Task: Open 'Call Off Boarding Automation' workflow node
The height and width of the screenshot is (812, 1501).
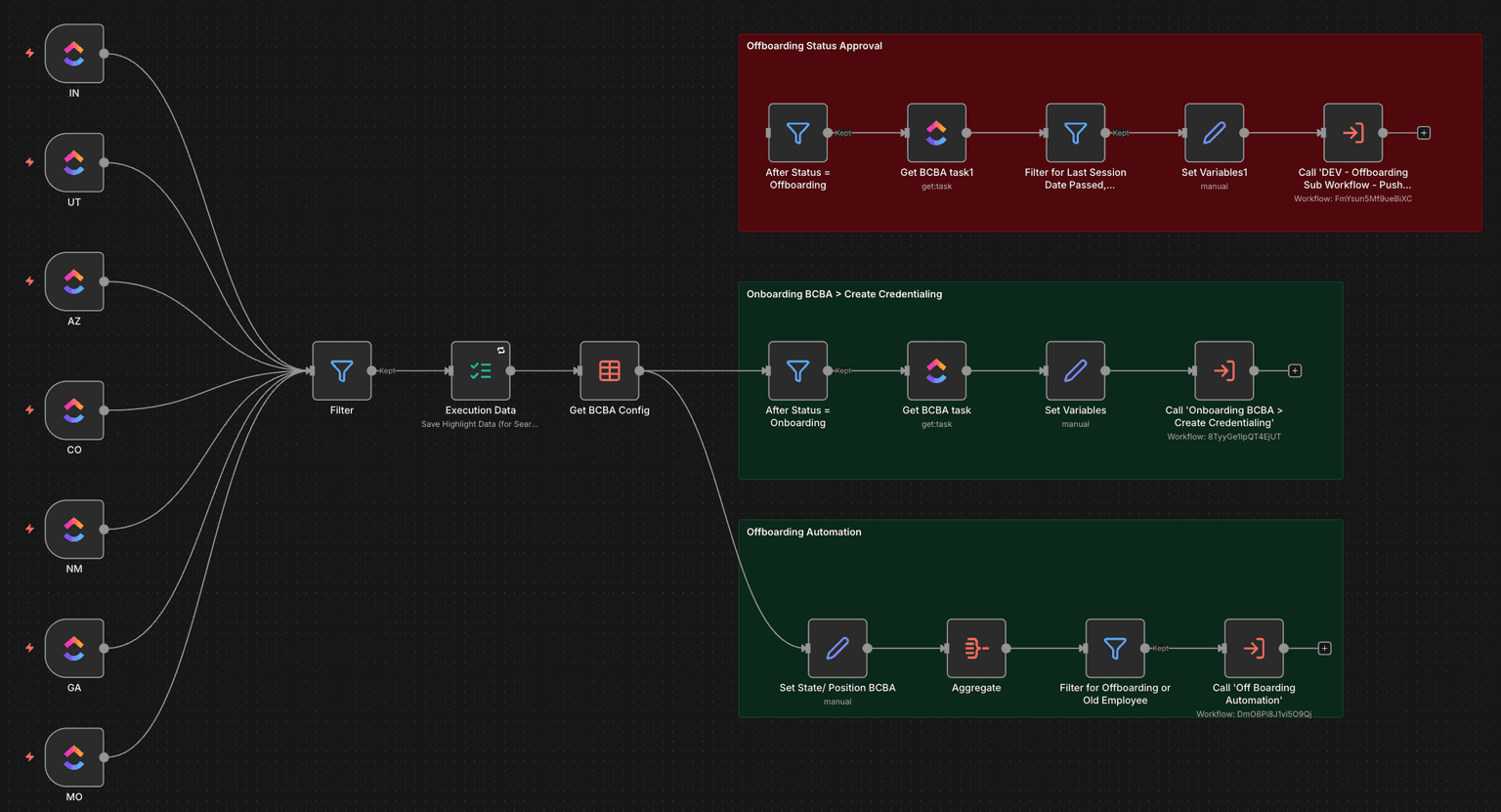Action: click(x=1254, y=648)
